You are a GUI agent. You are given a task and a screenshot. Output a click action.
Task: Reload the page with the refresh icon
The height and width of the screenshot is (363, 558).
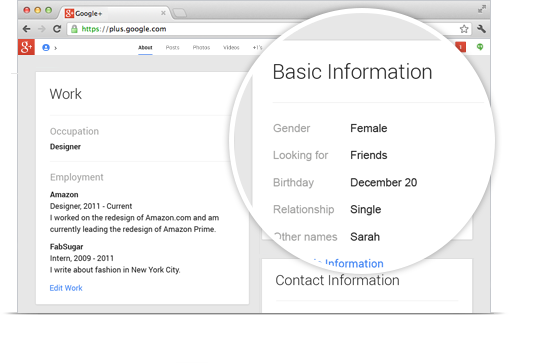[57, 29]
